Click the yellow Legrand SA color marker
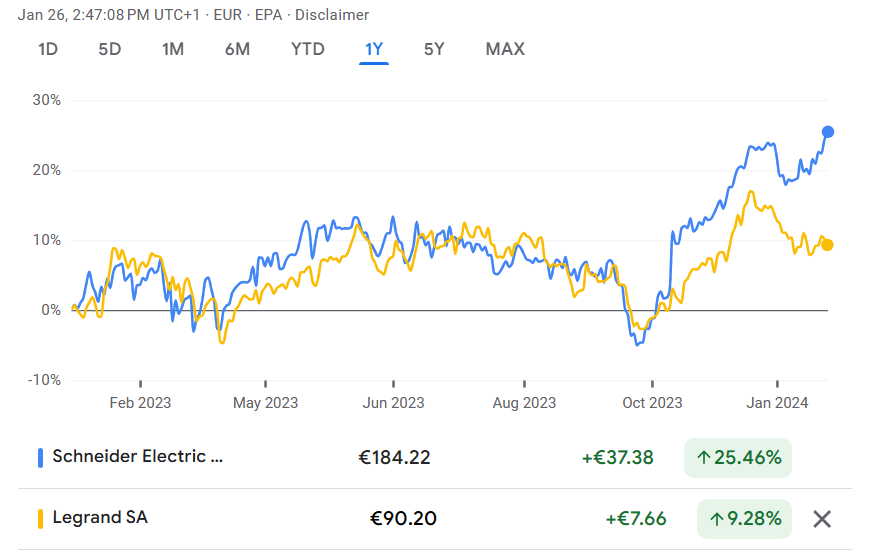This screenshot has width=882, height=553. (x=40, y=519)
